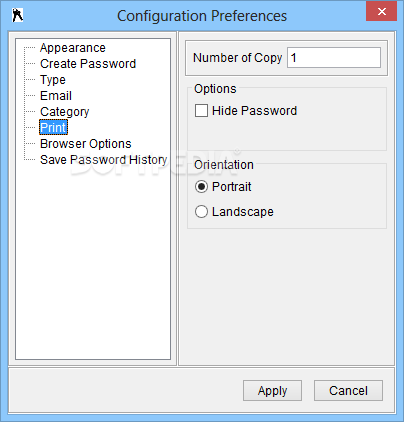
Task: Click the Landscape label text
Action: pyautogui.click(x=243, y=212)
